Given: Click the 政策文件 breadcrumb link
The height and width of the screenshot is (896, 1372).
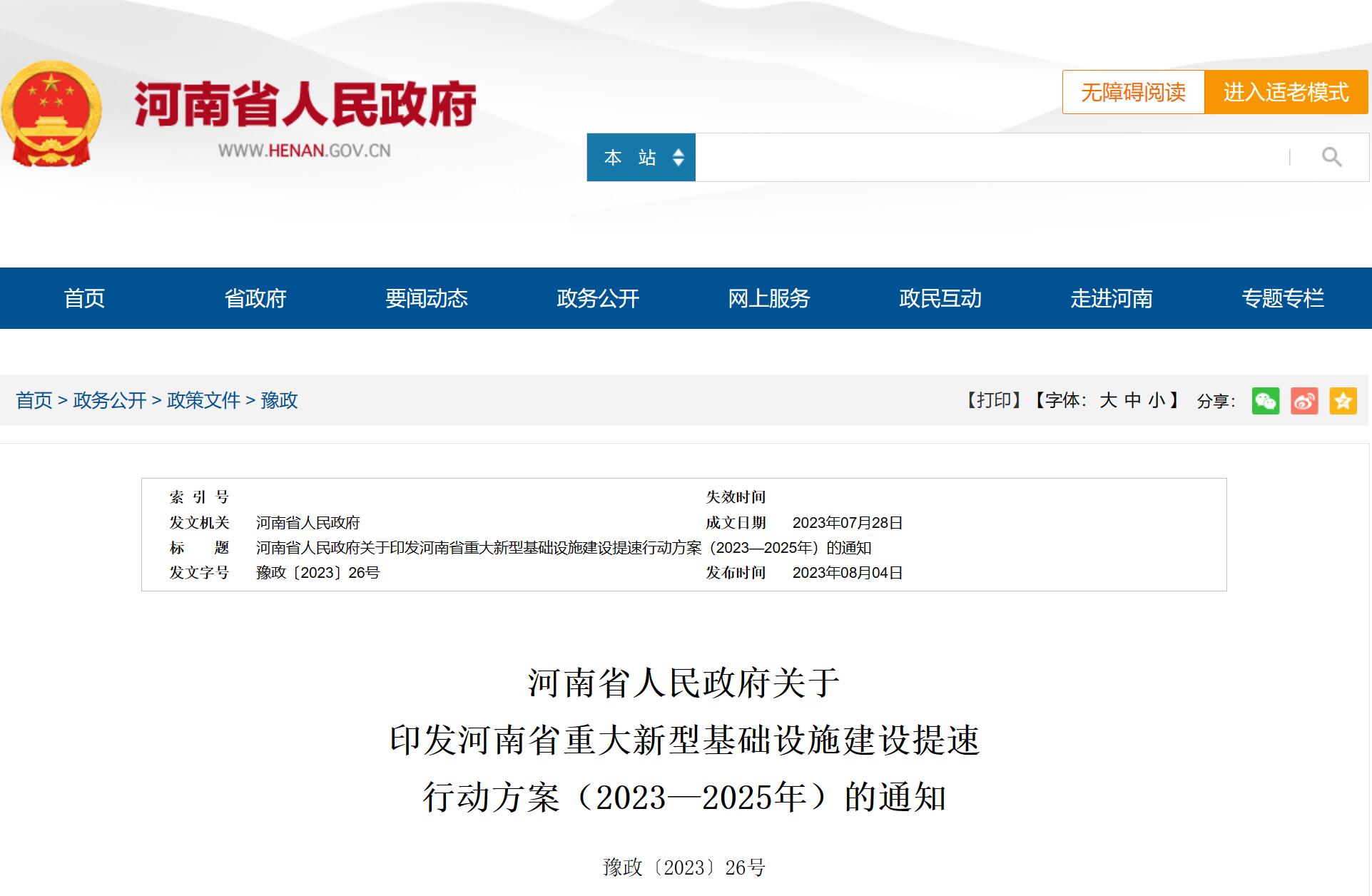Looking at the screenshot, I should point(203,400).
